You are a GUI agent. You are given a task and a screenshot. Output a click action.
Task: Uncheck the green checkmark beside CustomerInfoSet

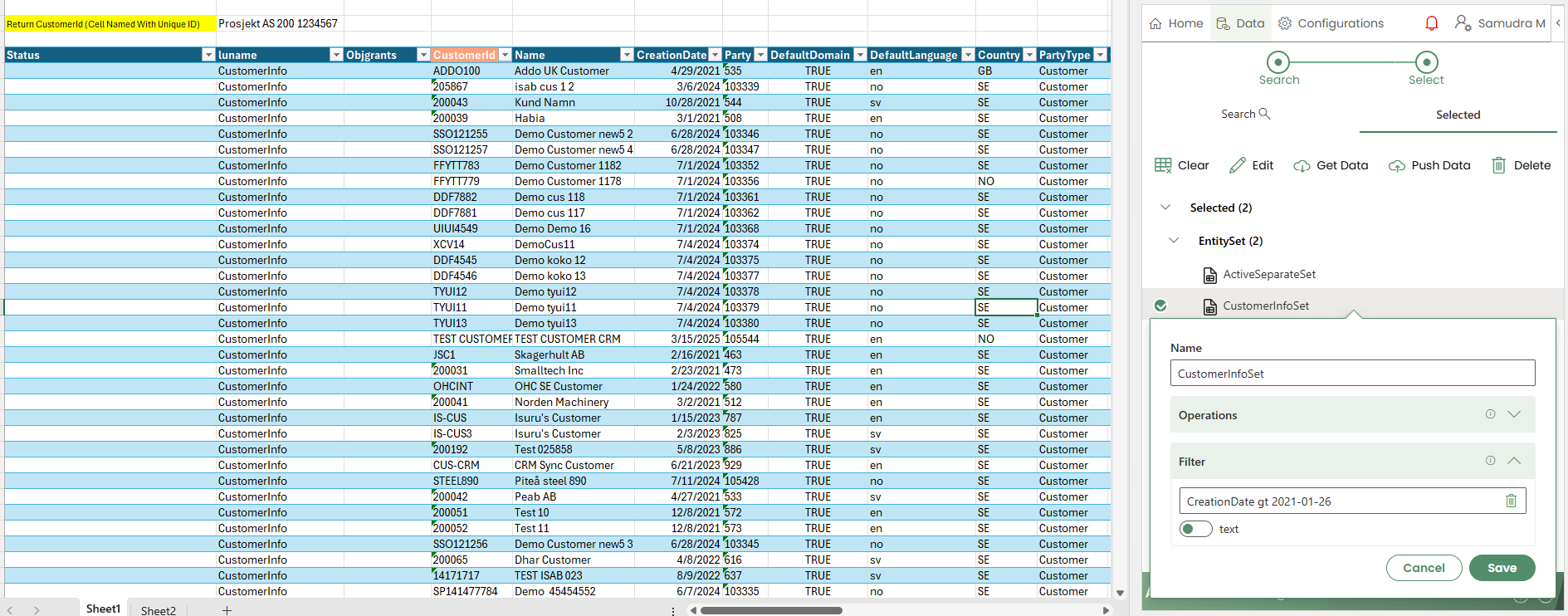[1160, 306]
